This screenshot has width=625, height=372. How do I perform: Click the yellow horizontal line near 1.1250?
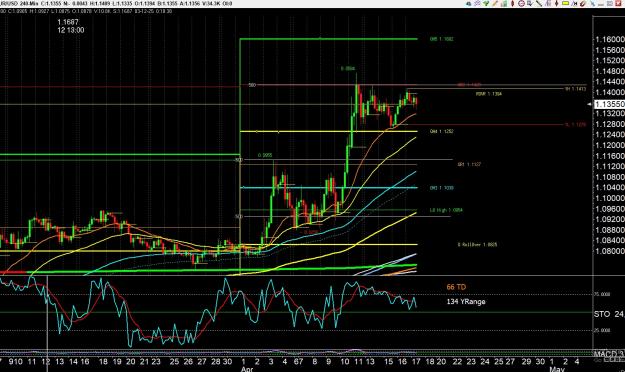(328, 131)
